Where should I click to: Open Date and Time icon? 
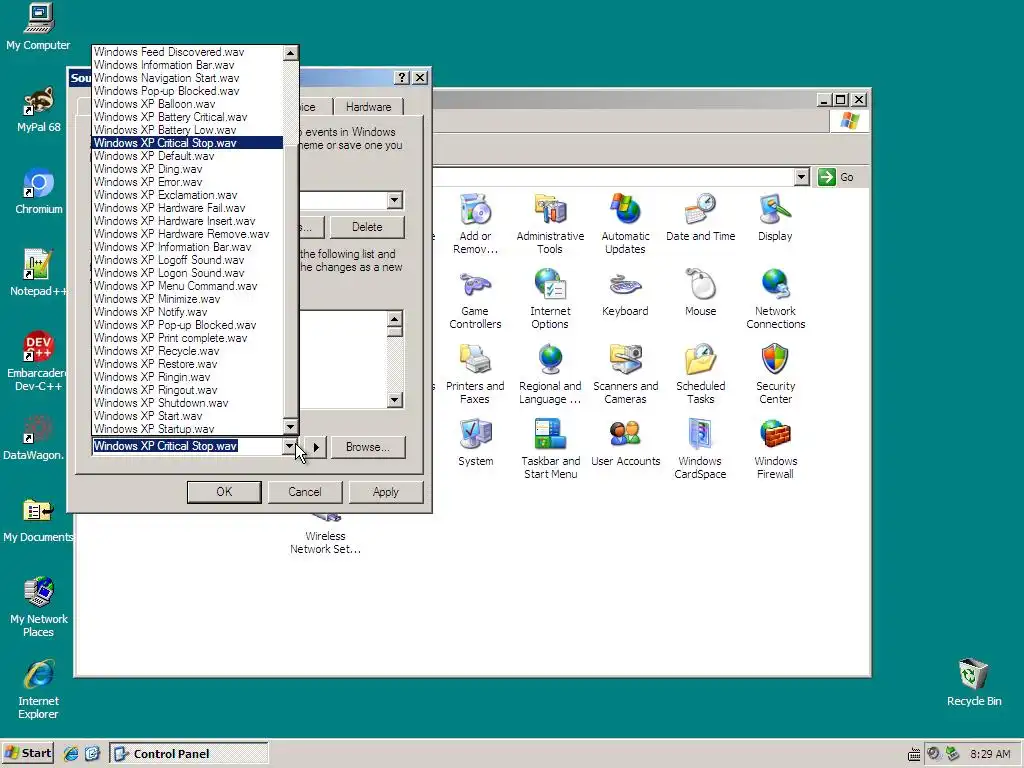click(700, 217)
